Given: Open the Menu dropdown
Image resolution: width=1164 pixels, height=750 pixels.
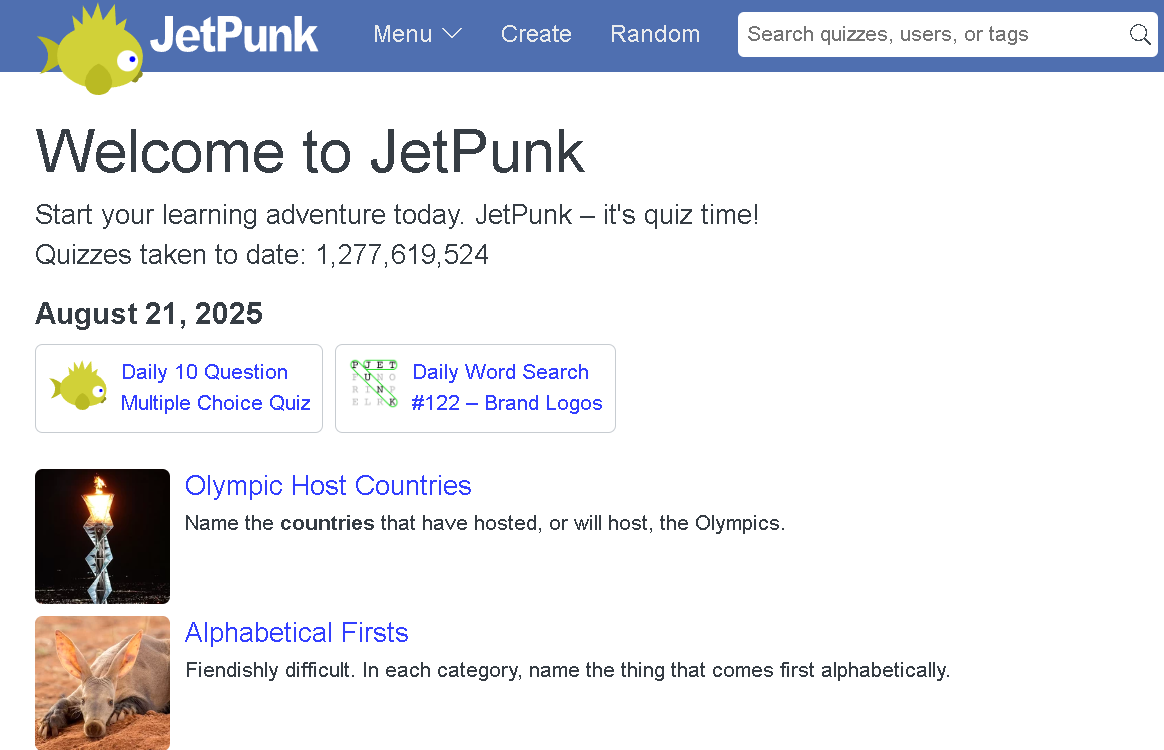Looking at the screenshot, I should tap(403, 34).
